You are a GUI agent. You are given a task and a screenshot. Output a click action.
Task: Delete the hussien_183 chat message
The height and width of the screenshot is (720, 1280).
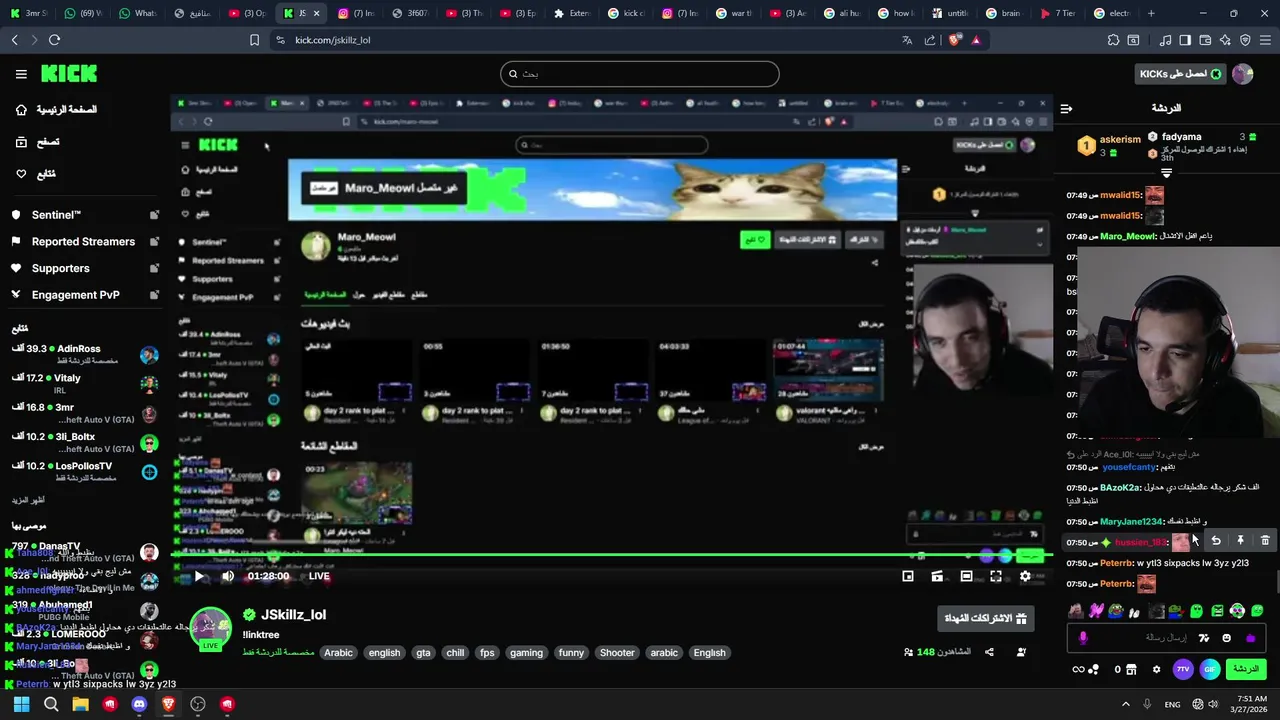point(1265,541)
